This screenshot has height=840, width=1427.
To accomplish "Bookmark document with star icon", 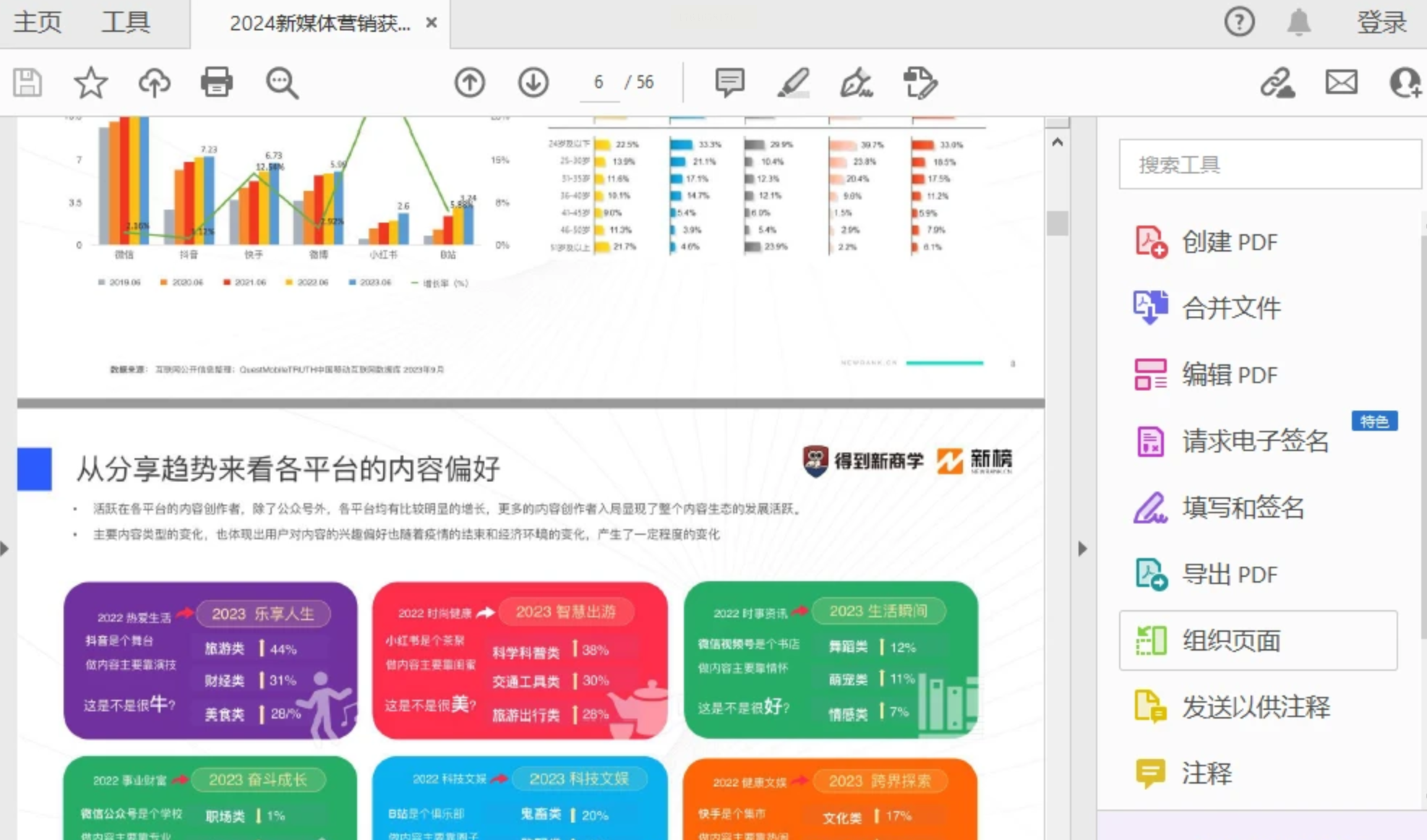I will tap(90, 82).
